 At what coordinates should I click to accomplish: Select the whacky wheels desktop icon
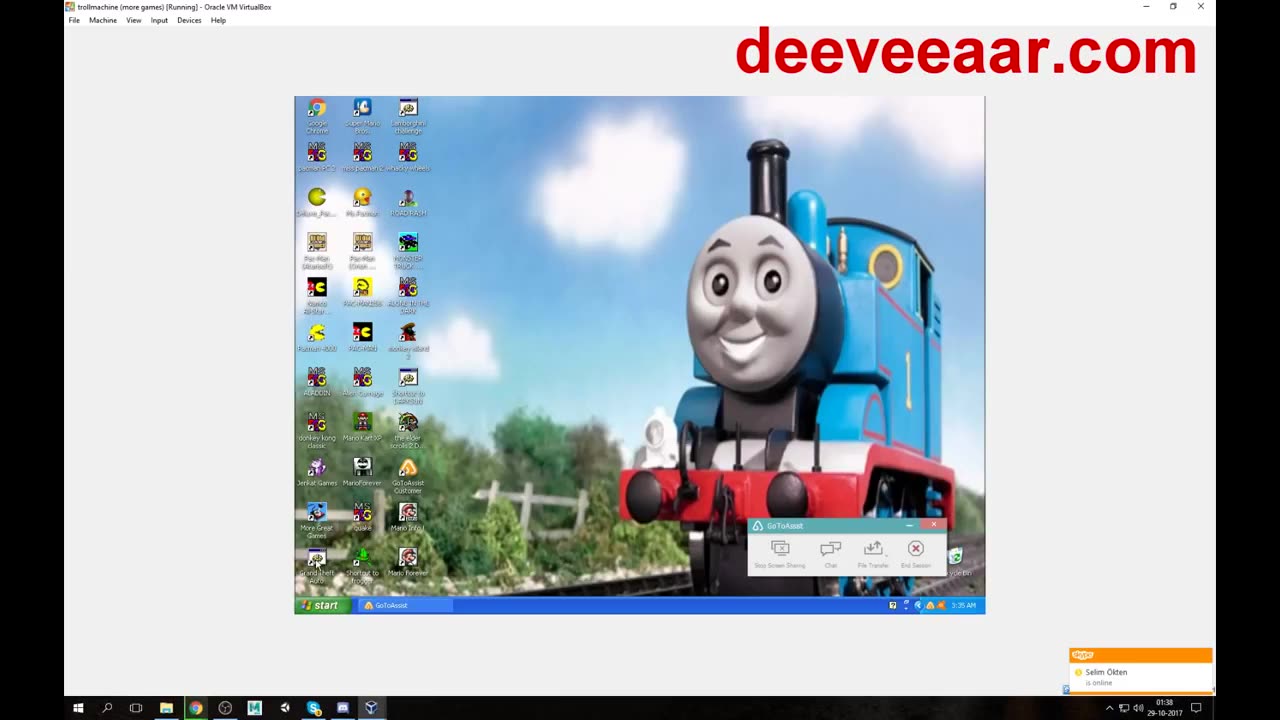point(408,156)
